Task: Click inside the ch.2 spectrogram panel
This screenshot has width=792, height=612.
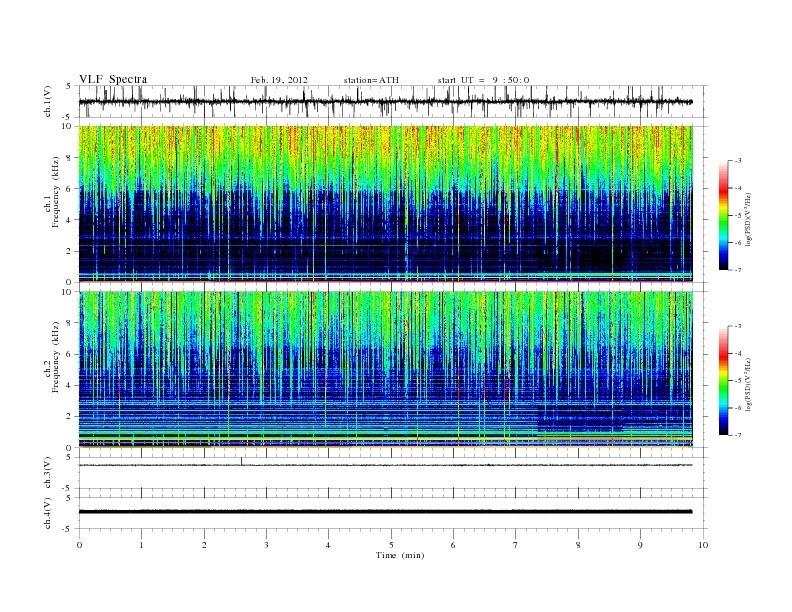Action: point(385,369)
